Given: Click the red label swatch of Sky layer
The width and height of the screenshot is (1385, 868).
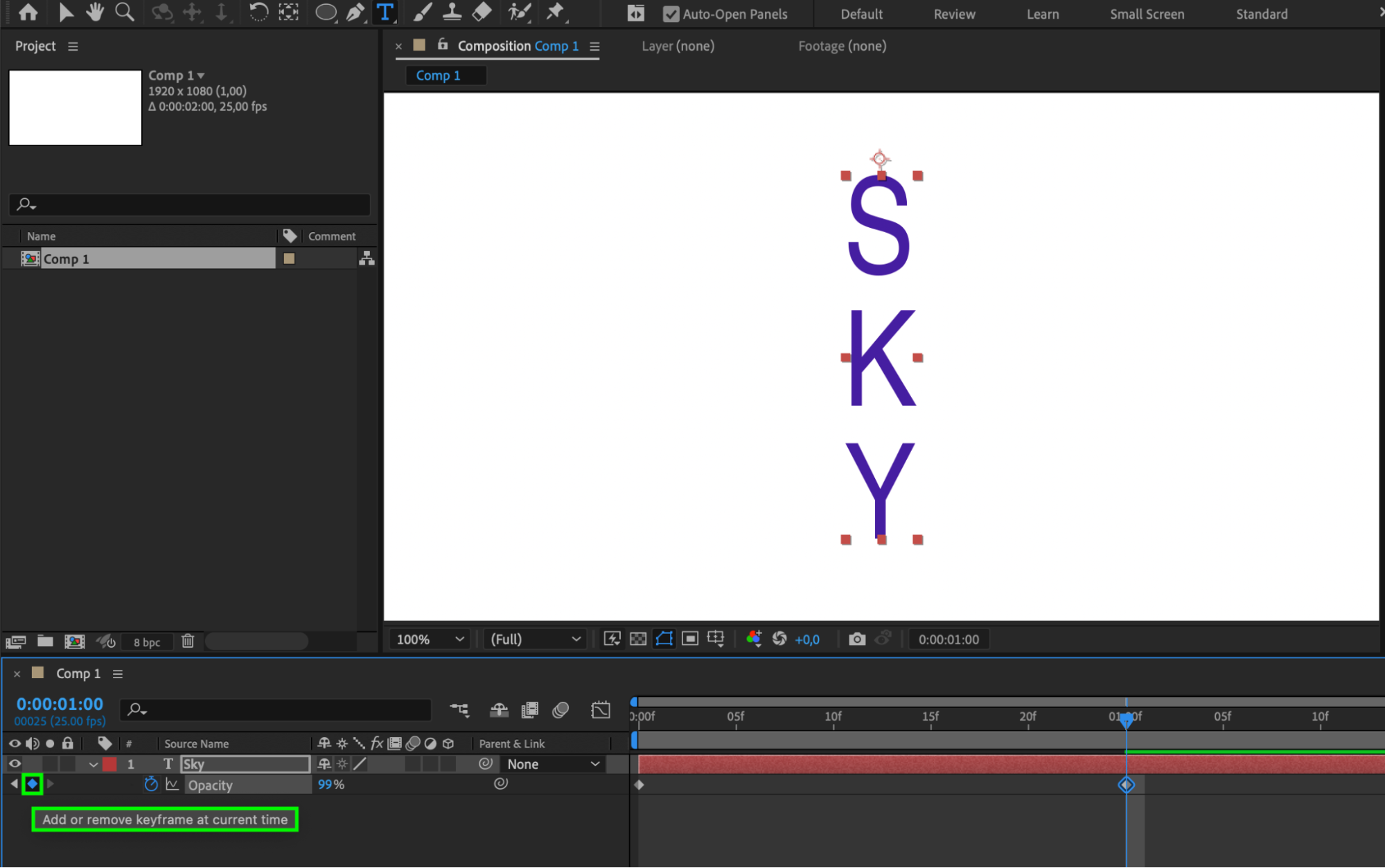Looking at the screenshot, I should coord(109,764).
